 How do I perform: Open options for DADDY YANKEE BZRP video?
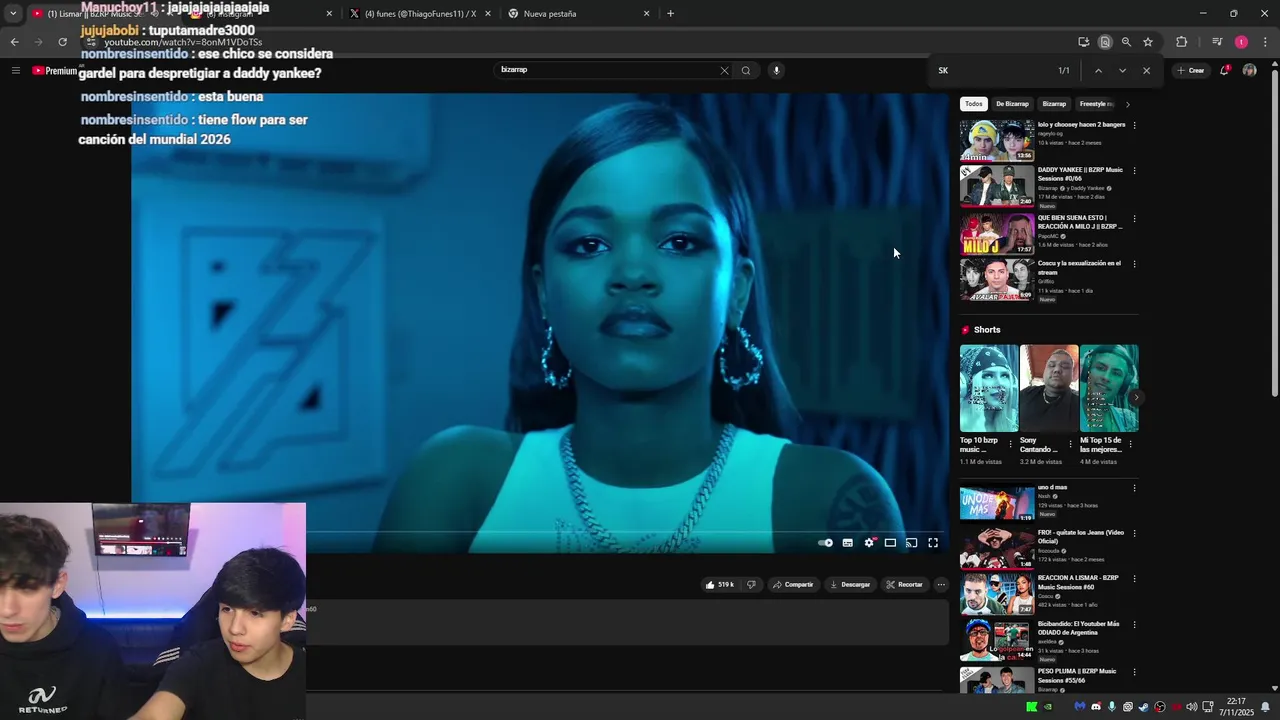point(1134,171)
